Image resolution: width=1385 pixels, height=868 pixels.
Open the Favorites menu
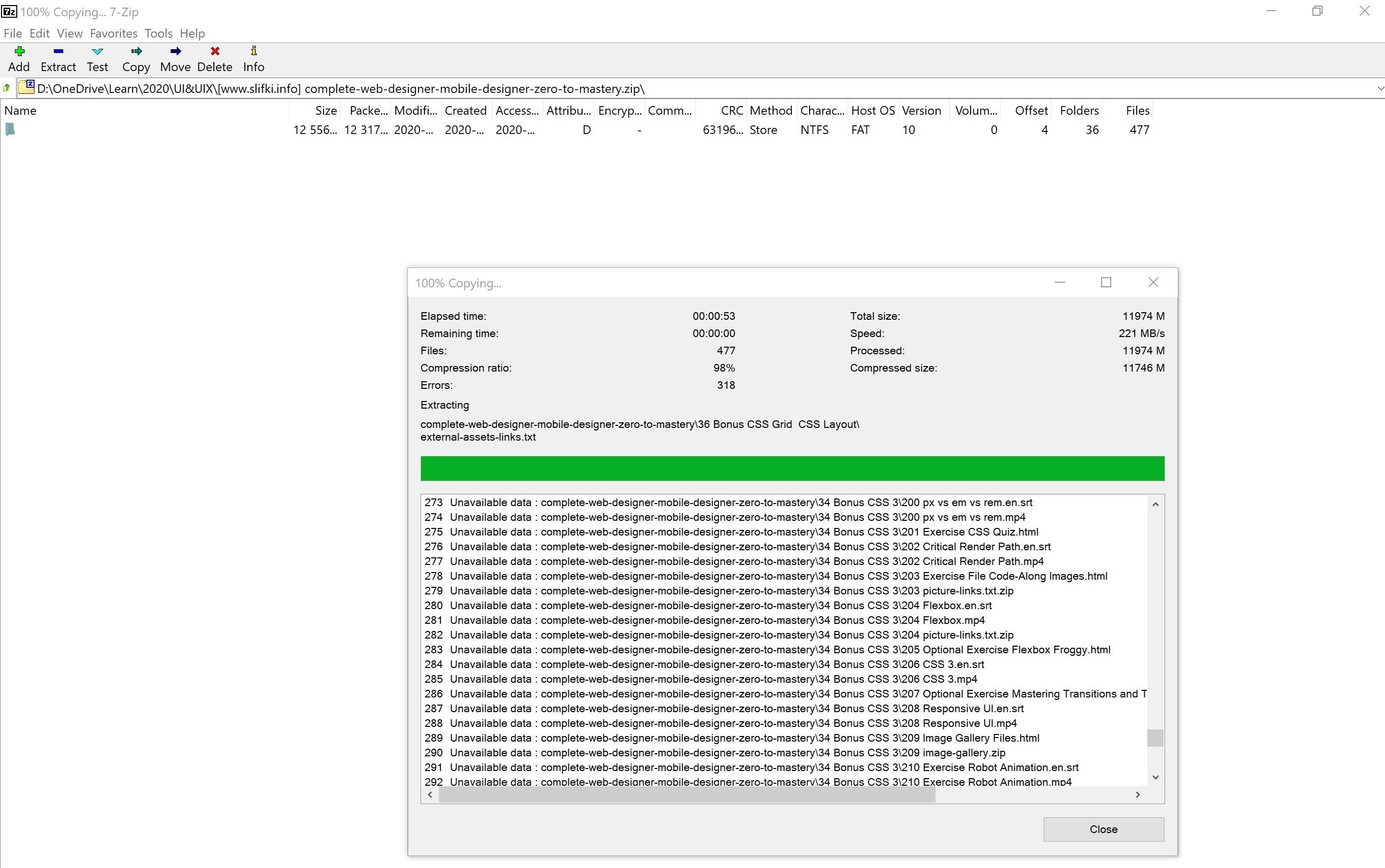113,34
